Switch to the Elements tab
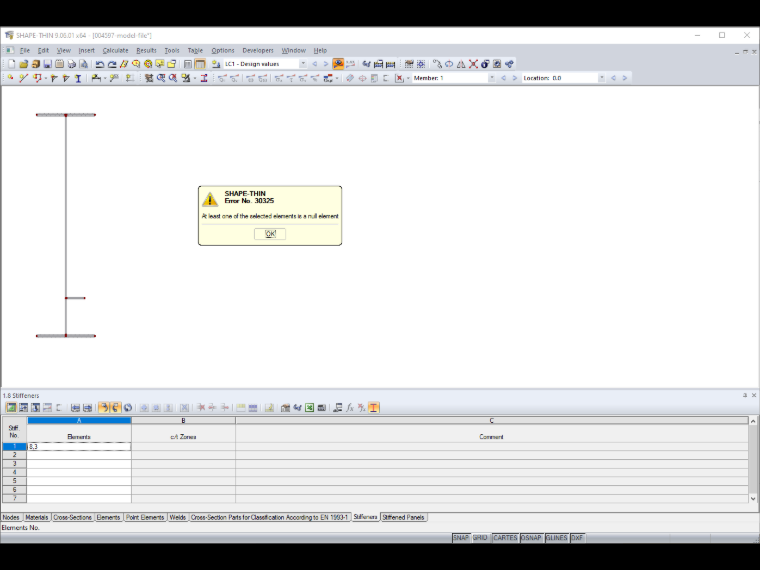This screenshot has height=570, width=760. point(108,517)
